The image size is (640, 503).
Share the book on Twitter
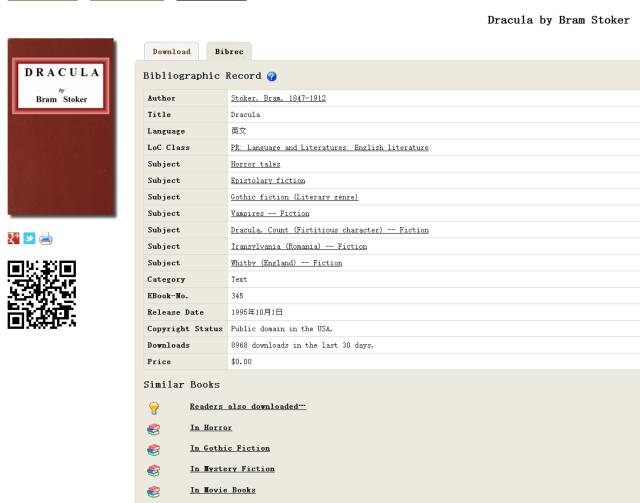tap(29, 238)
